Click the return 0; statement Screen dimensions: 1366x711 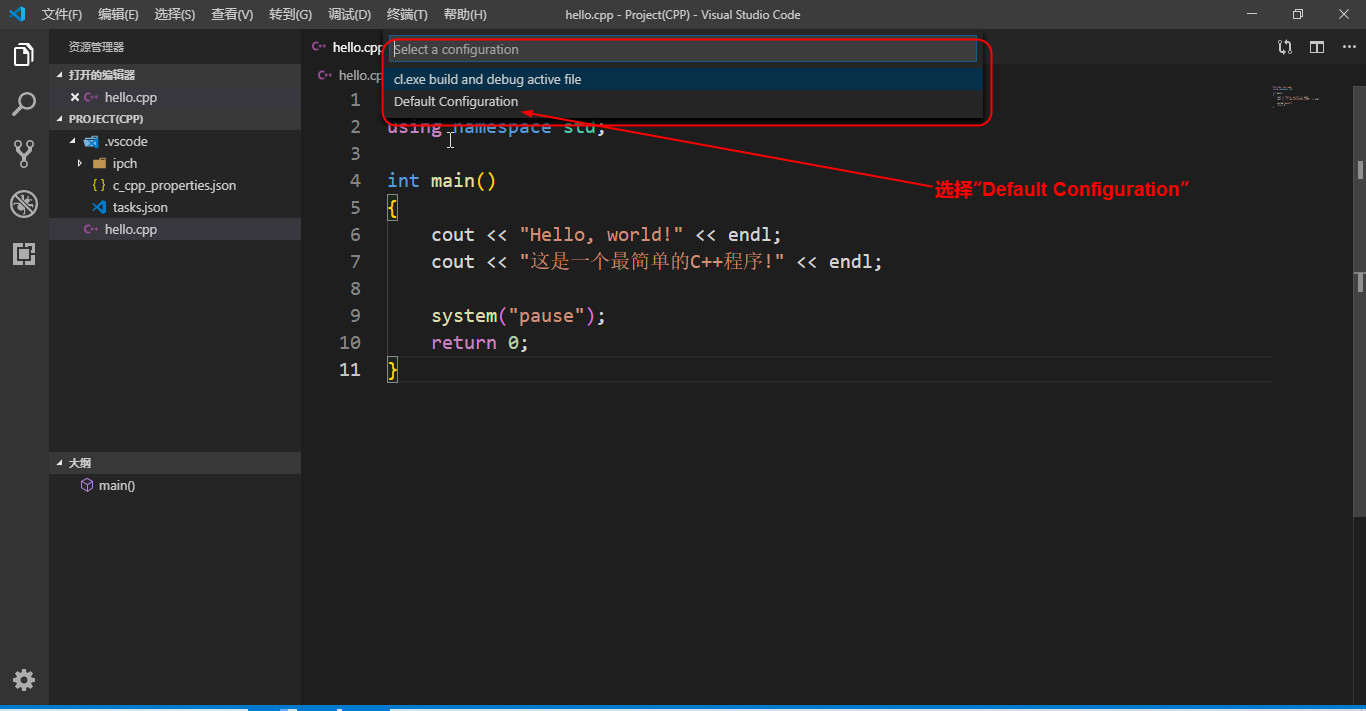point(480,343)
